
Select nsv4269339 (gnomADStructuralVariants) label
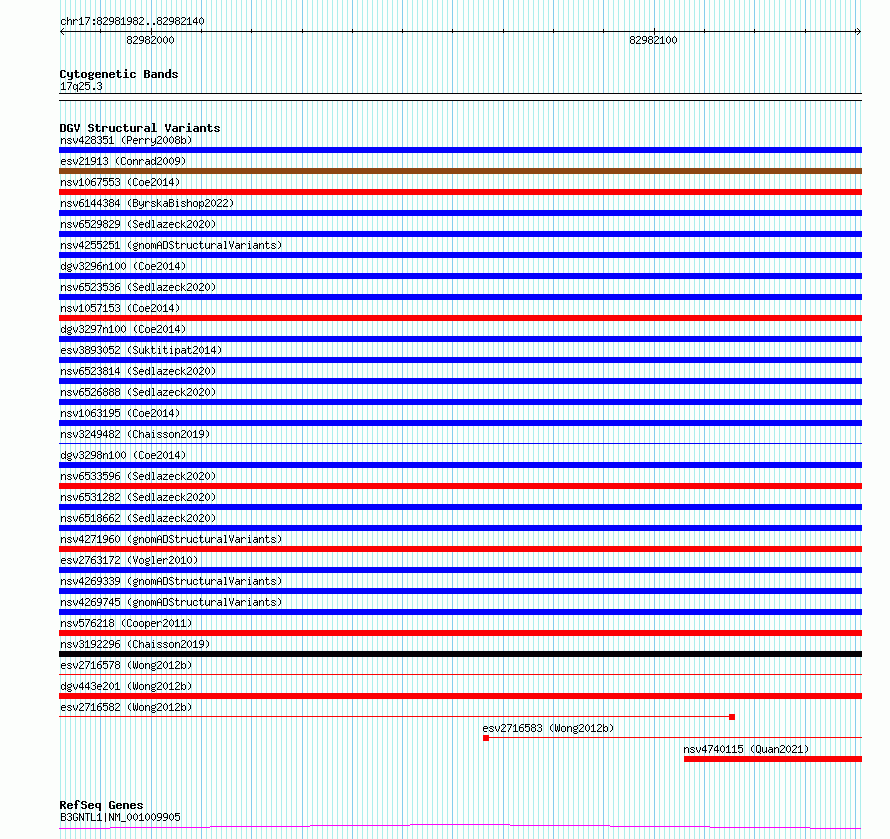[x=171, y=581]
